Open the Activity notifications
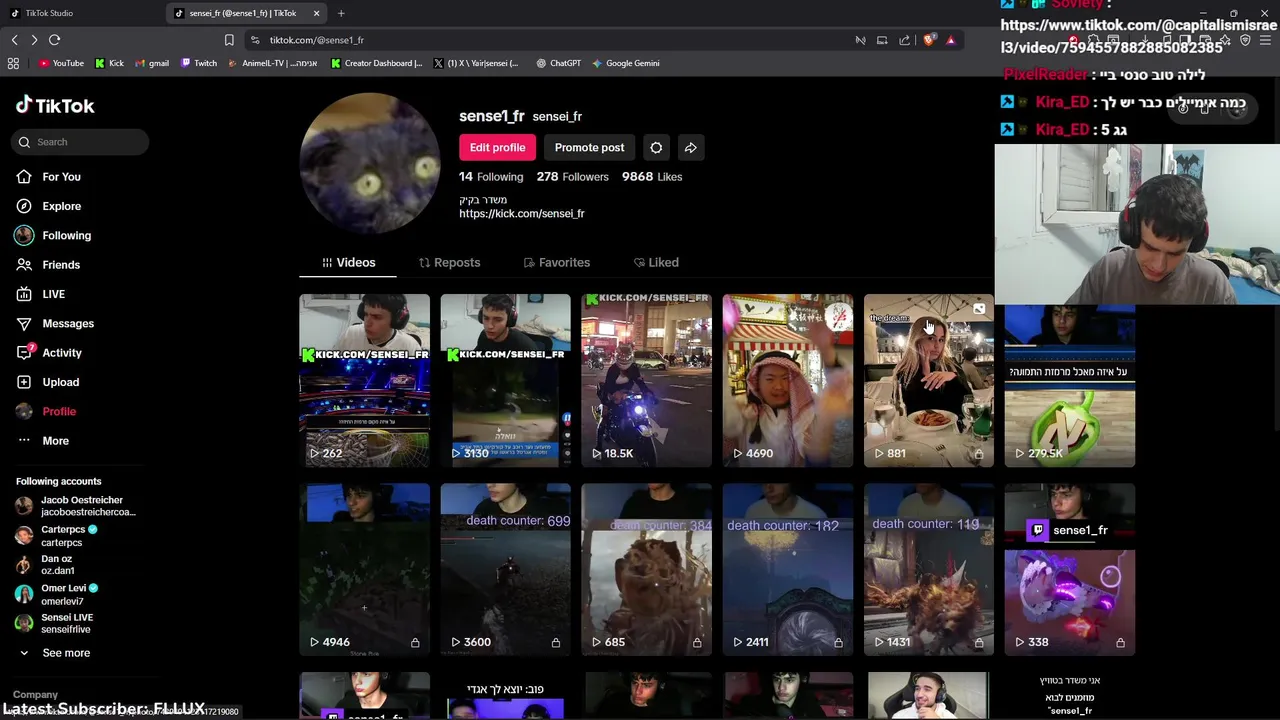1280x720 pixels. point(61,353)
